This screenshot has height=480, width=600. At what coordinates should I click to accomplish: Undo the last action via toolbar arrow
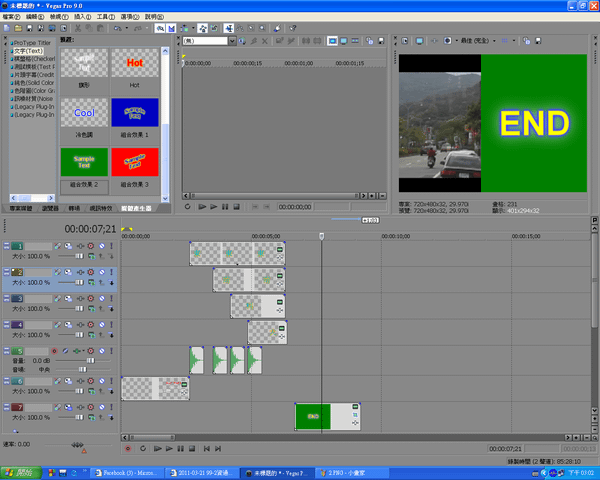pyautogui.click(x=117, y=28)
